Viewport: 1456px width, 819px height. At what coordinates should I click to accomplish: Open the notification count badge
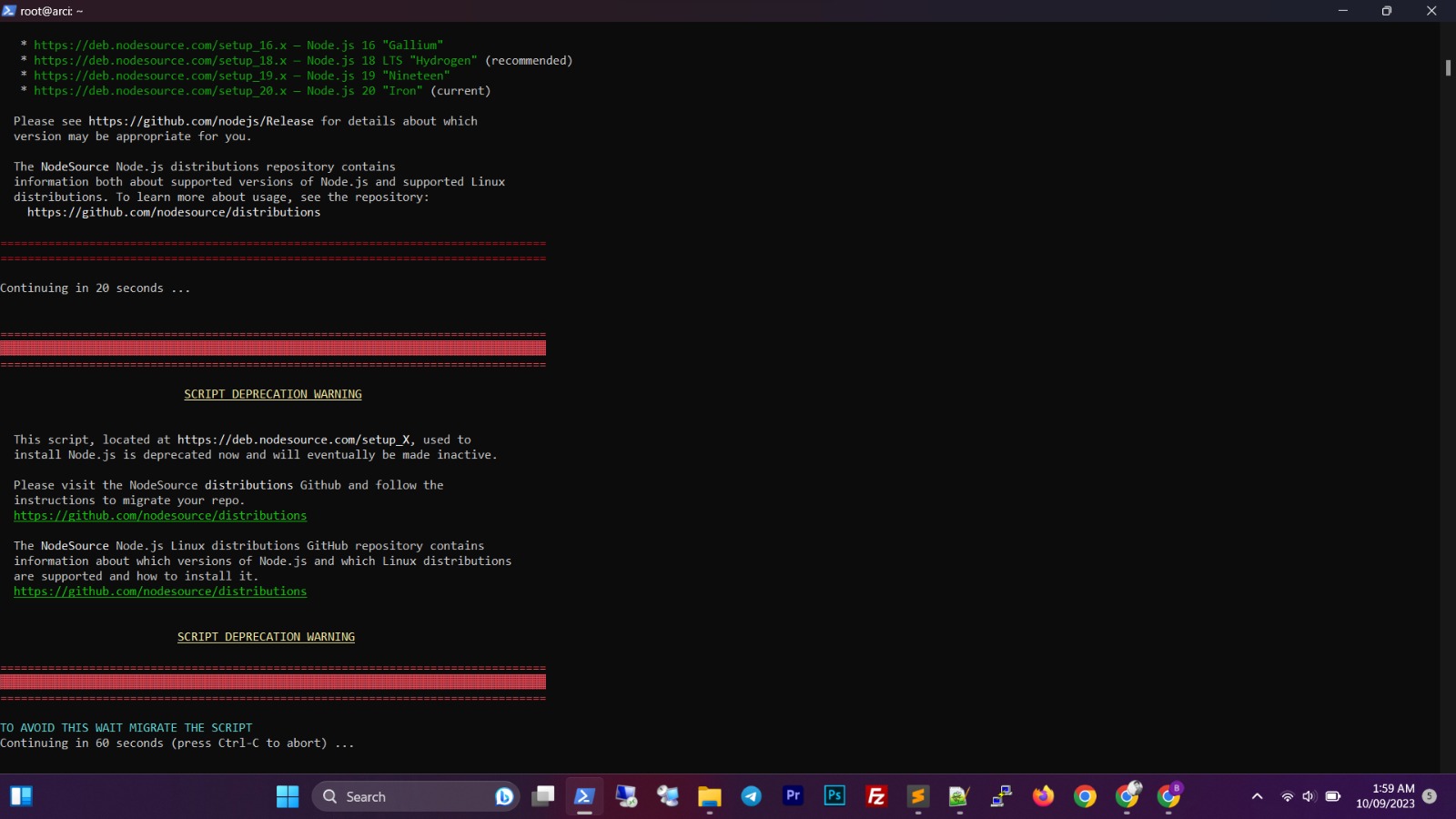[1430, 796]
